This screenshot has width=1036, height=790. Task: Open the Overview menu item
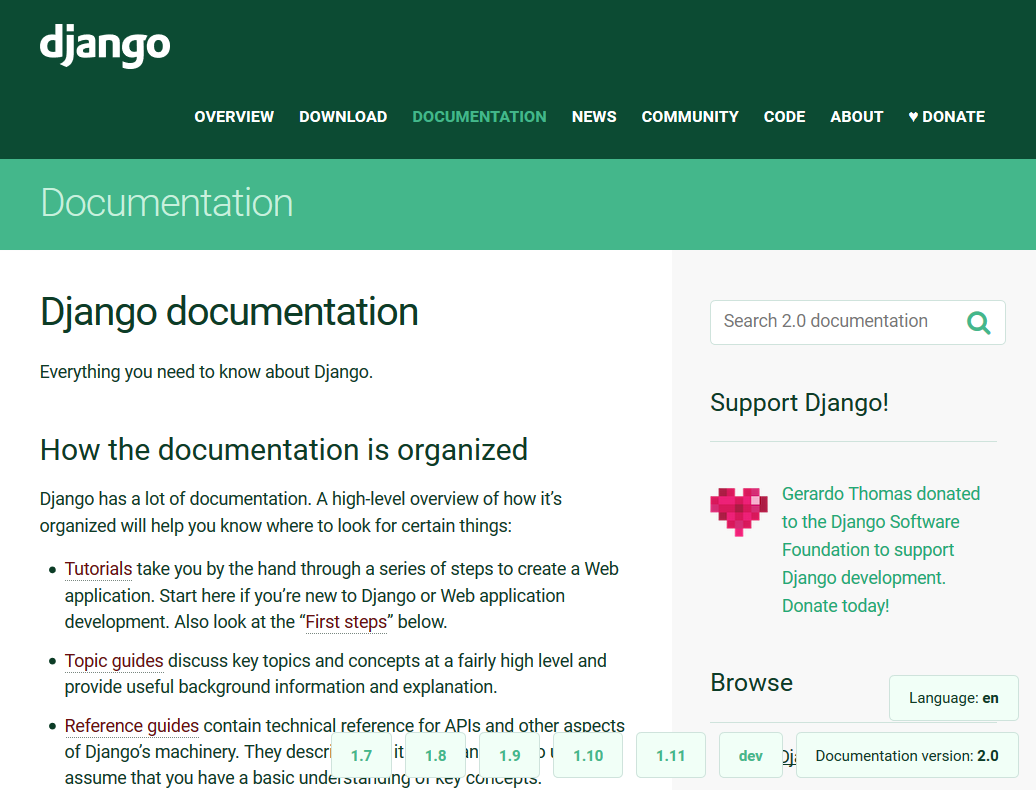[x=234, y=117]
